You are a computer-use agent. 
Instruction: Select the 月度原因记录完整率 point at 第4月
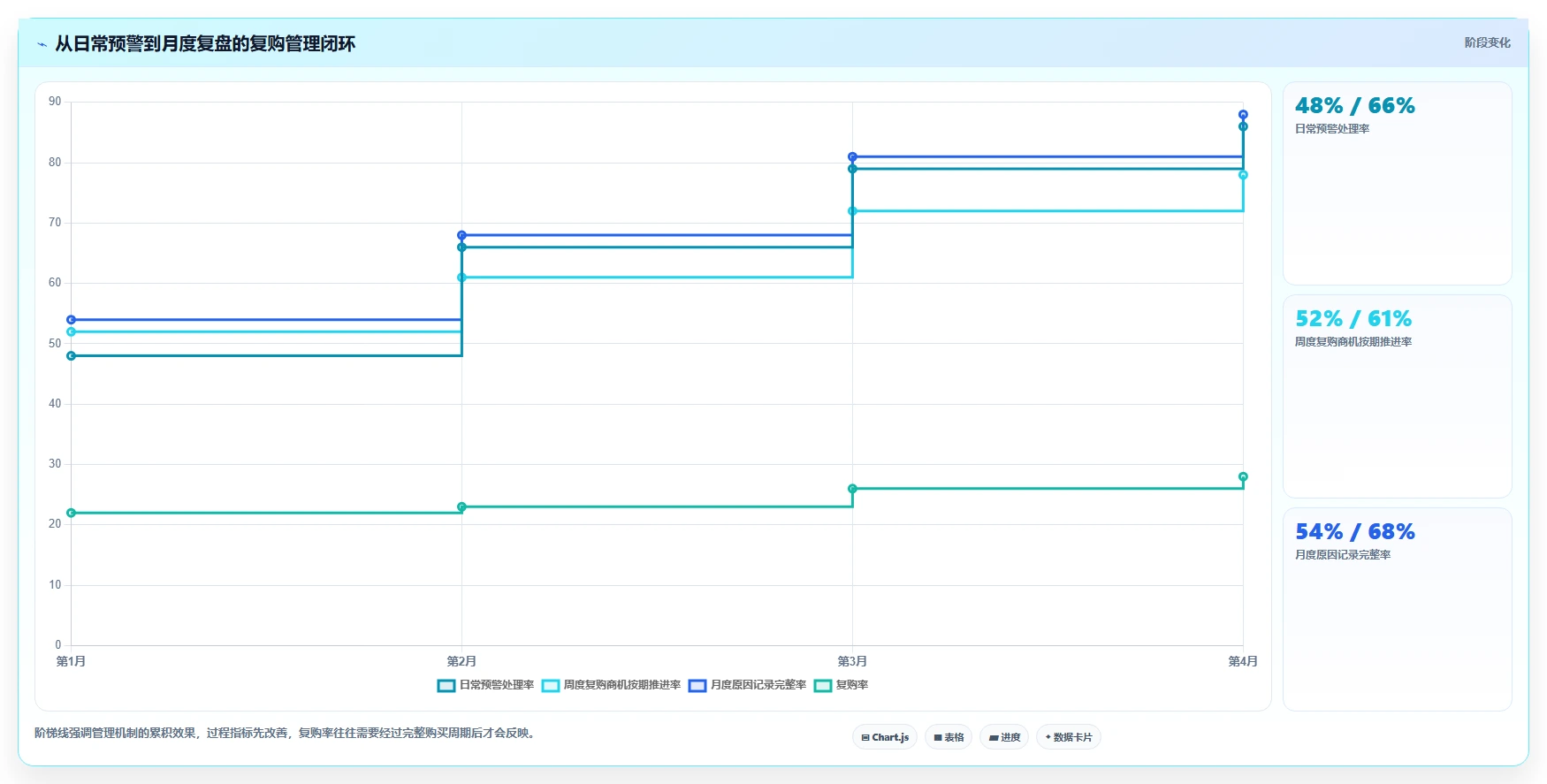pos(1243,115)
